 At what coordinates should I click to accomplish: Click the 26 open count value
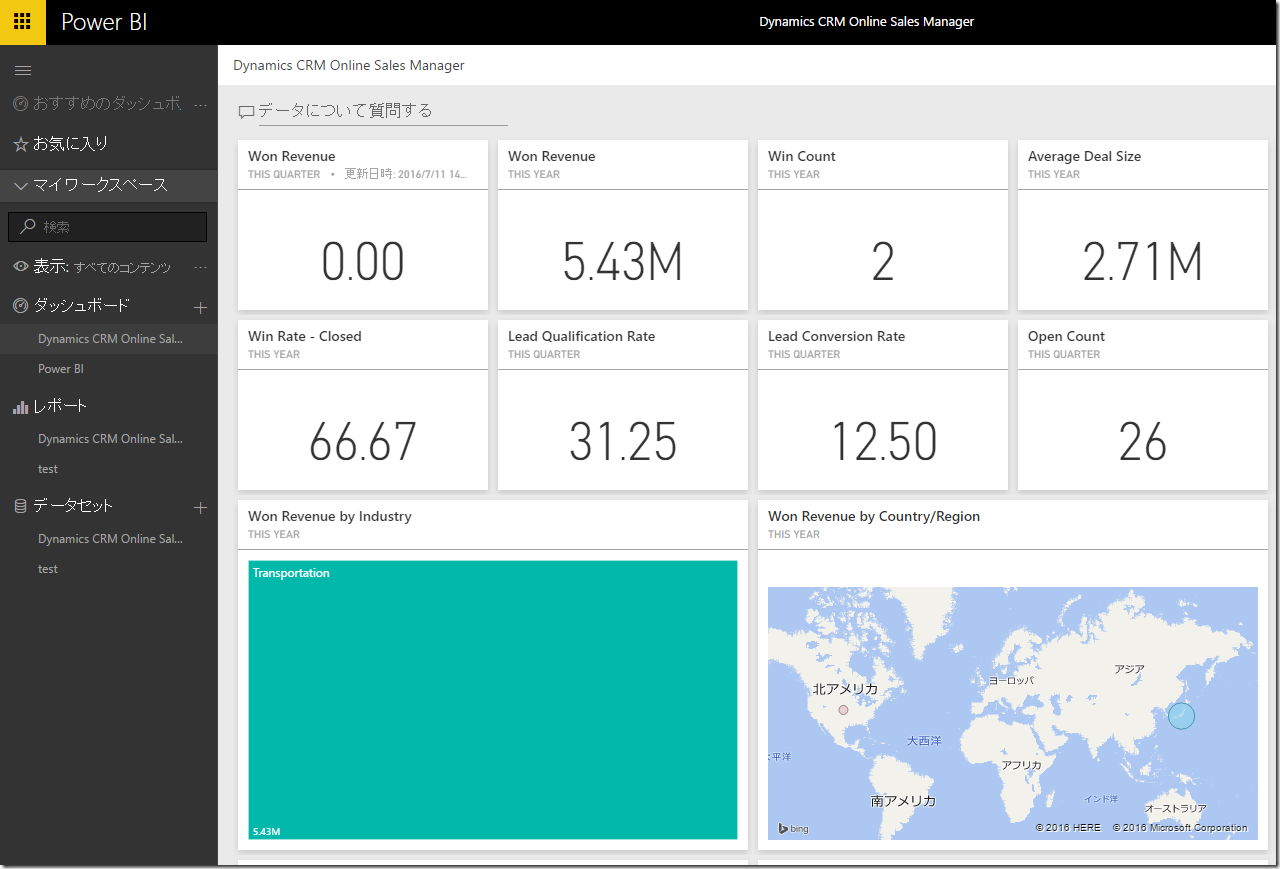1143,442
